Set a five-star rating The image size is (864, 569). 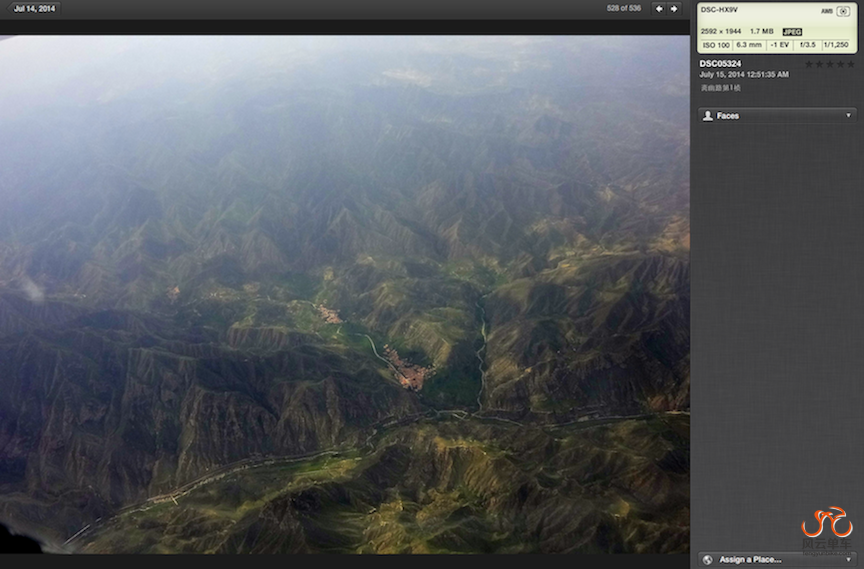click(851, 64)
